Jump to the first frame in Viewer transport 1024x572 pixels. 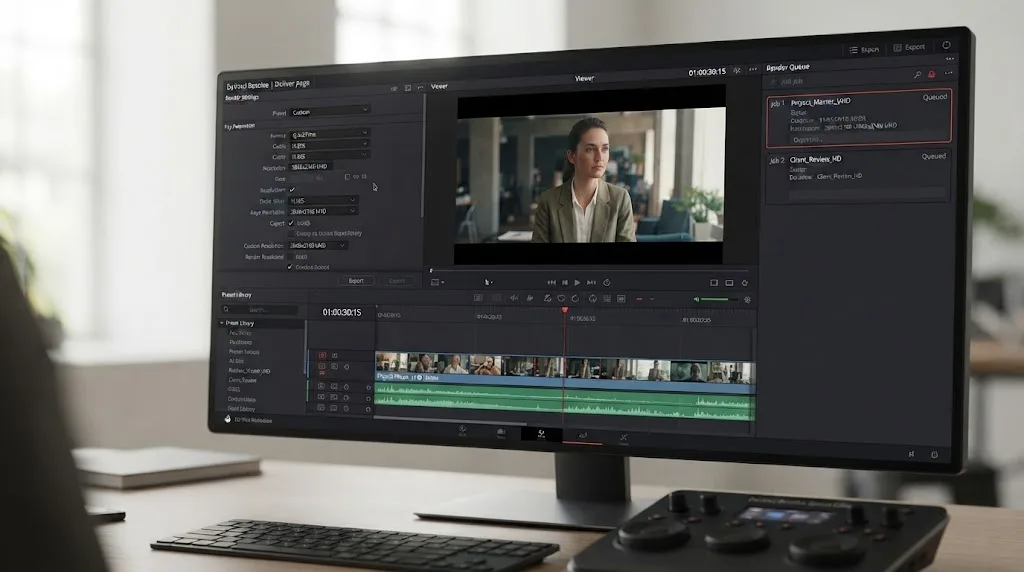pos(551,283)
